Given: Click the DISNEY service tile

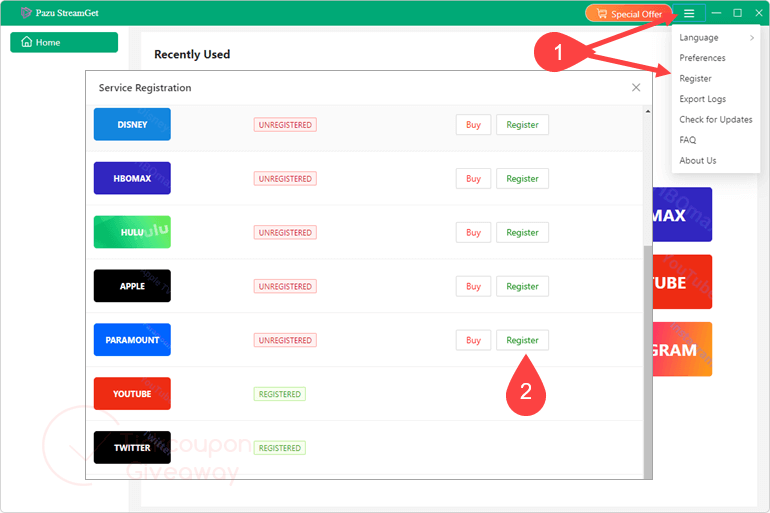Looking at the screenshot, I should click(132, 124).
